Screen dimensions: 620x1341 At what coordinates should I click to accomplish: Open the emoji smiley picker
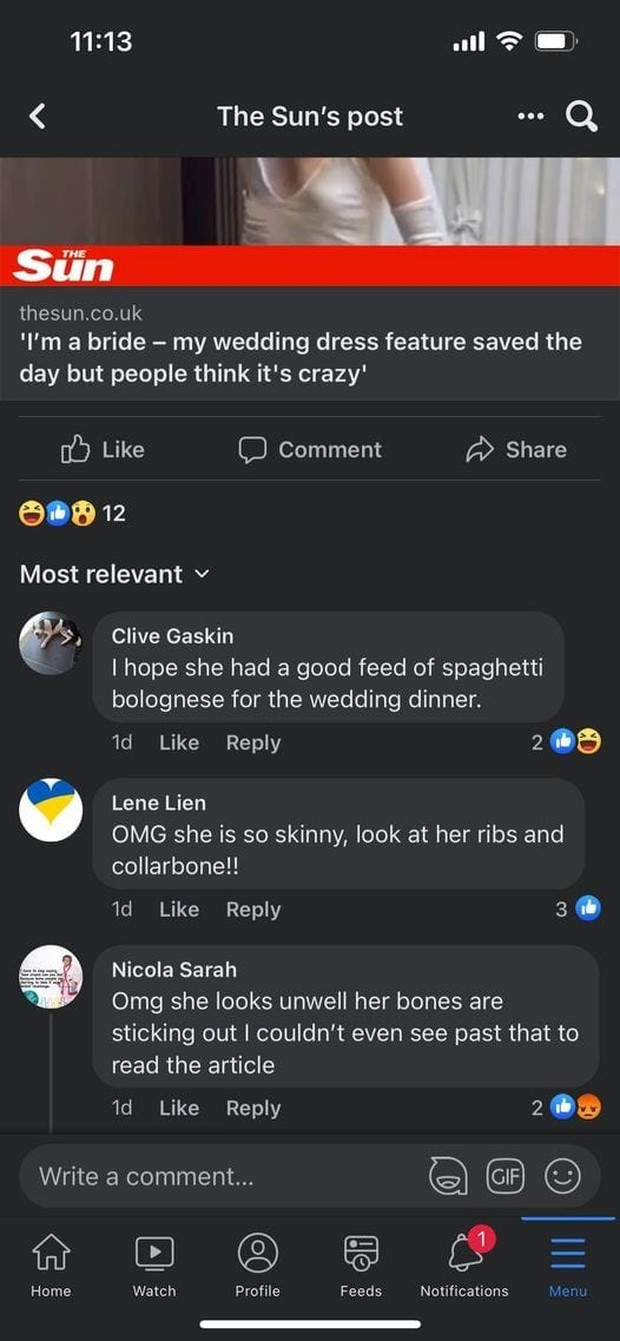coord(562,1176)
